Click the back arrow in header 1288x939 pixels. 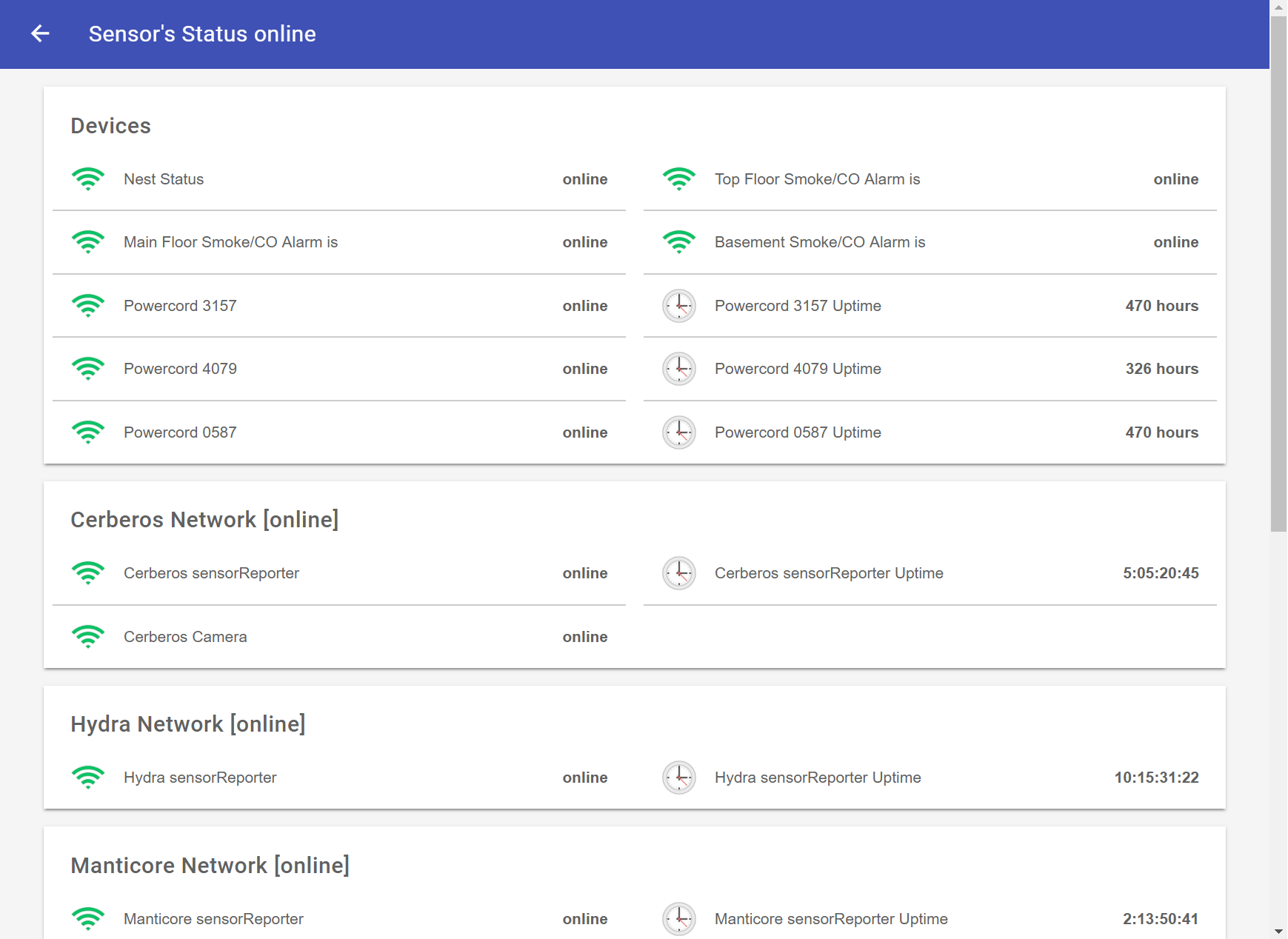tap(40, 33)
